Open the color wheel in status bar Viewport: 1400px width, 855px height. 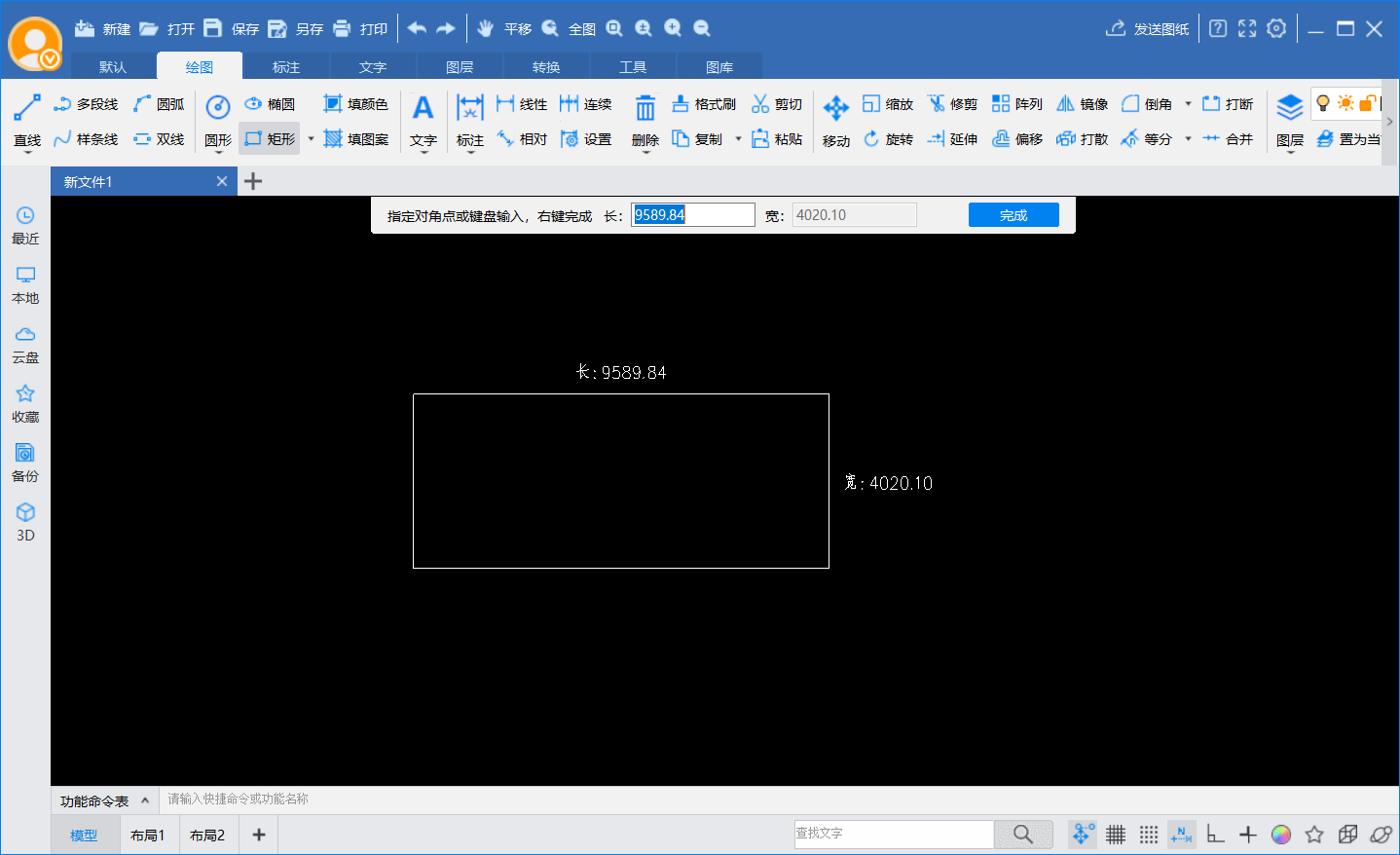click(x=1281, y=835)
